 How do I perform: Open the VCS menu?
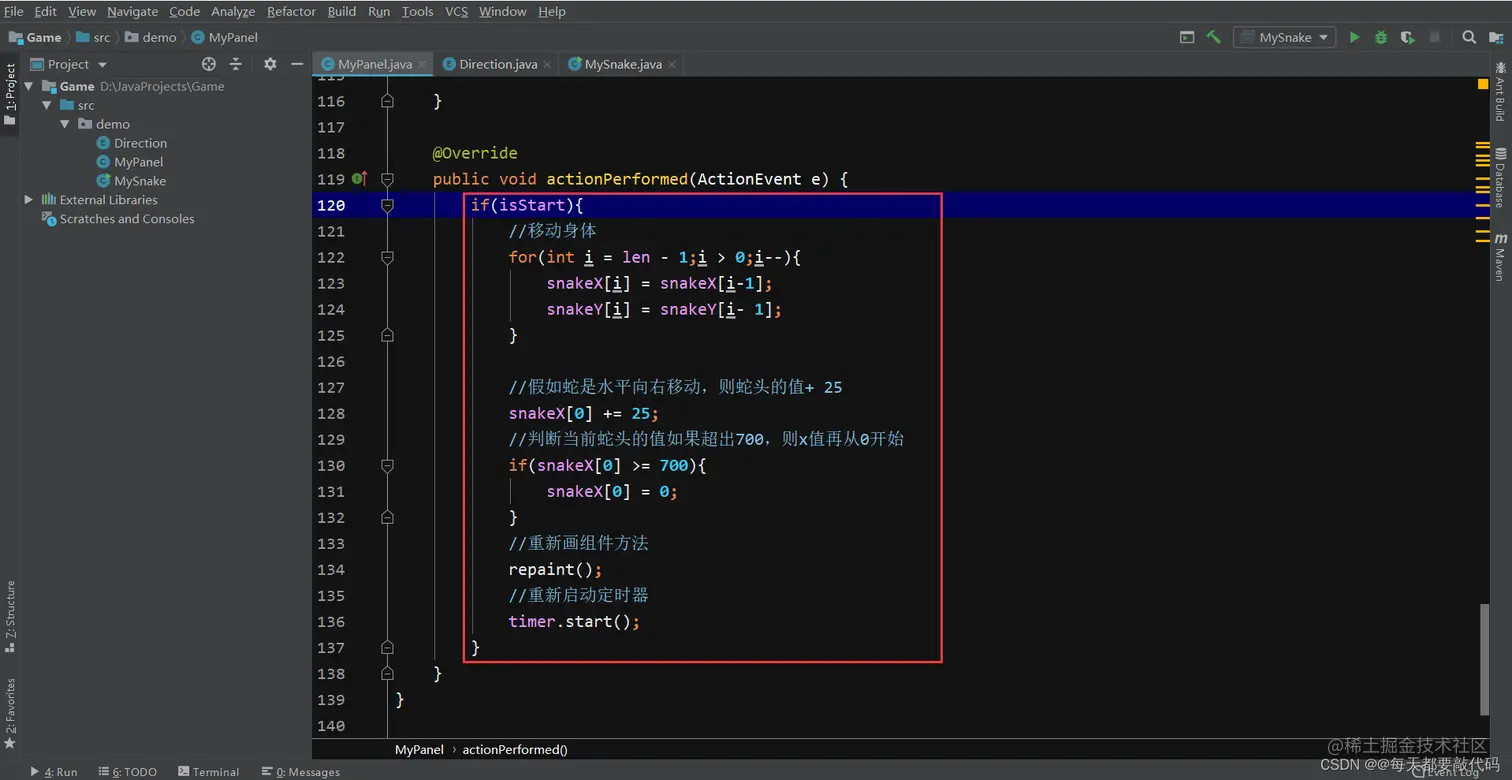click(x=456, y=11)
